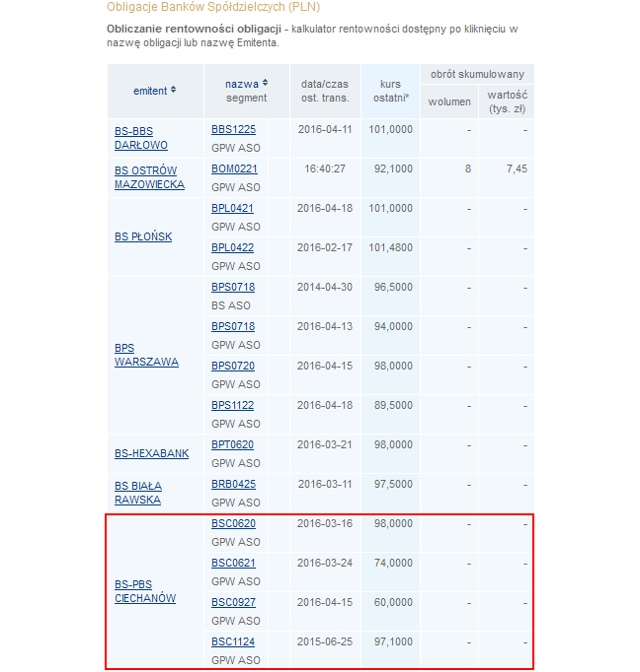Open BS-BBS DARŁOWO issuer link

coord(141,138)
